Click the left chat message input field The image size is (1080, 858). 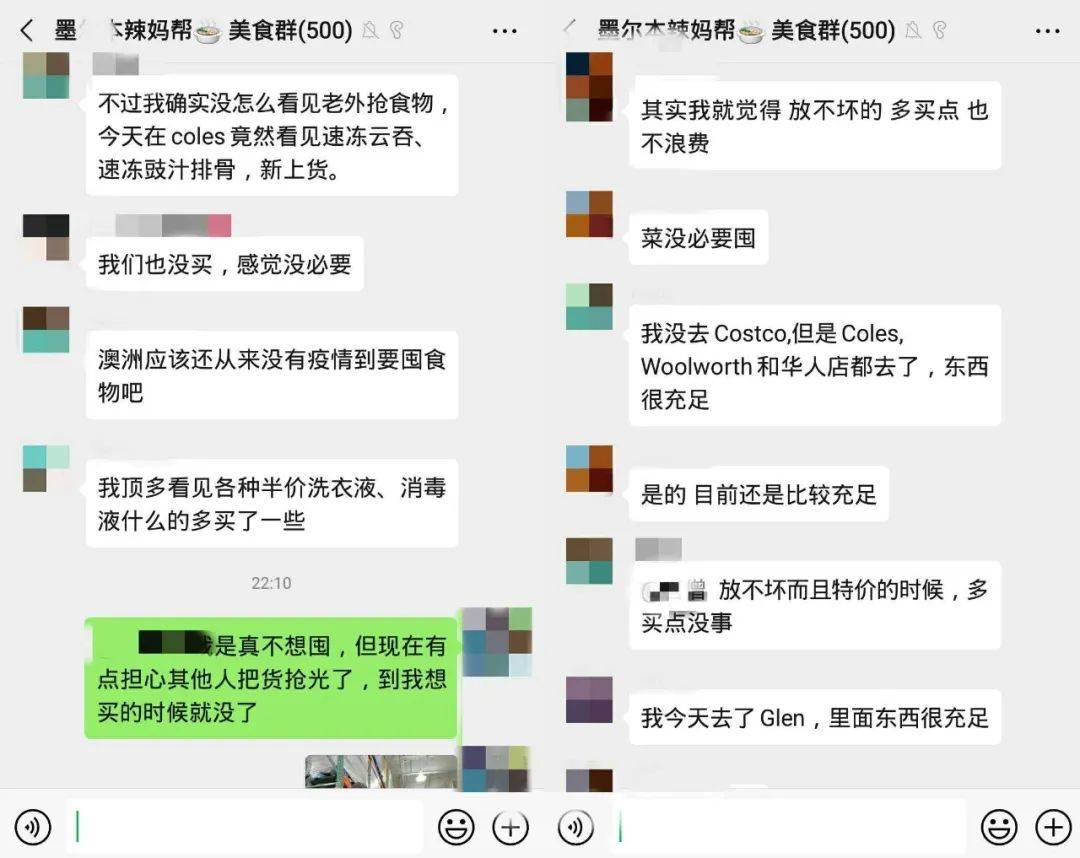[x=245, y=826]
